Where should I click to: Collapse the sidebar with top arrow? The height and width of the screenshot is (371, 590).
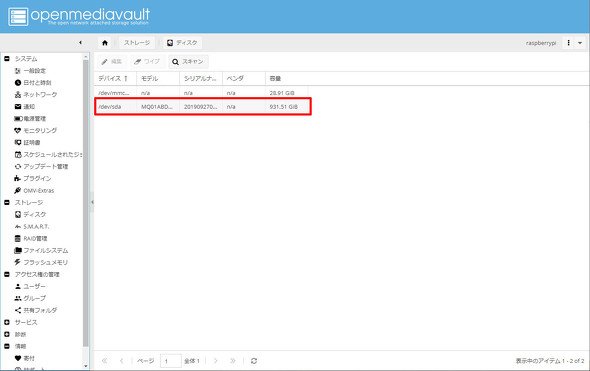(80, 43)
